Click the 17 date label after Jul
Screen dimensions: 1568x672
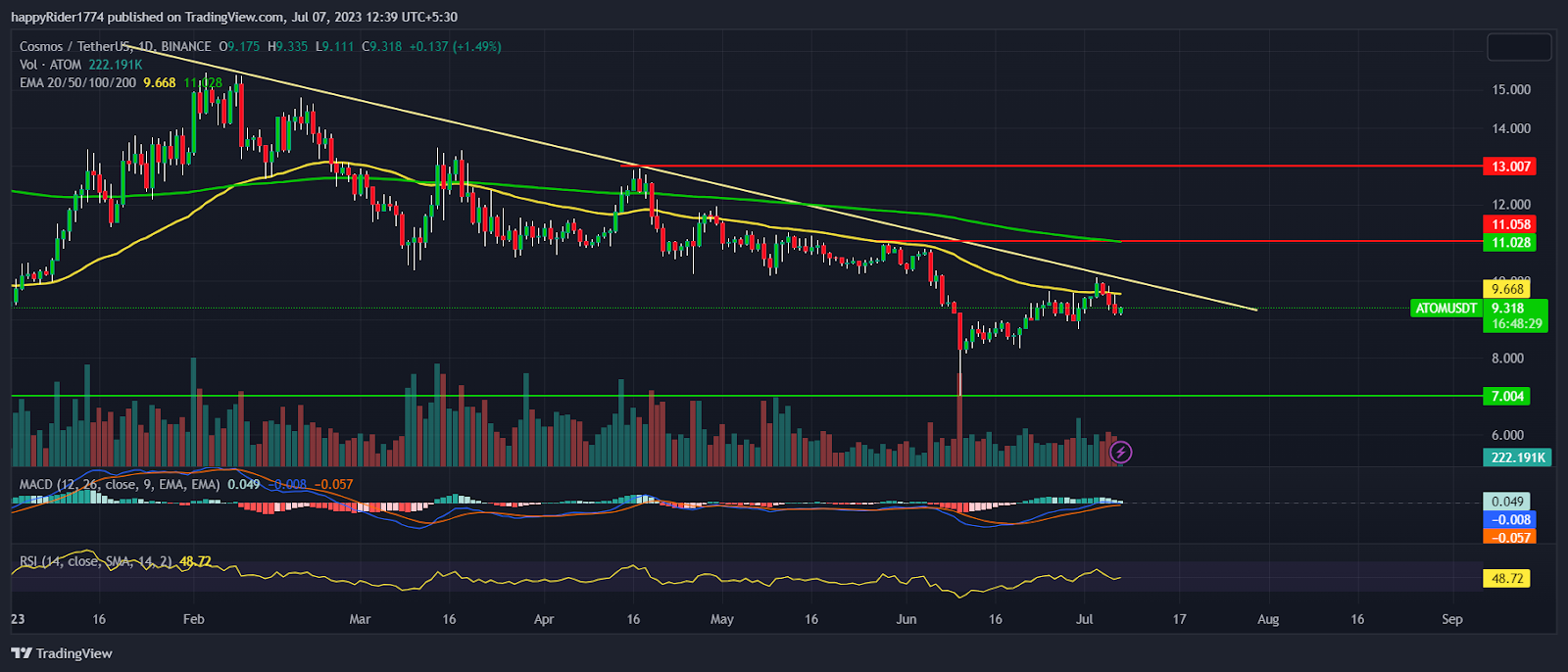click(x=1180, y=619)
